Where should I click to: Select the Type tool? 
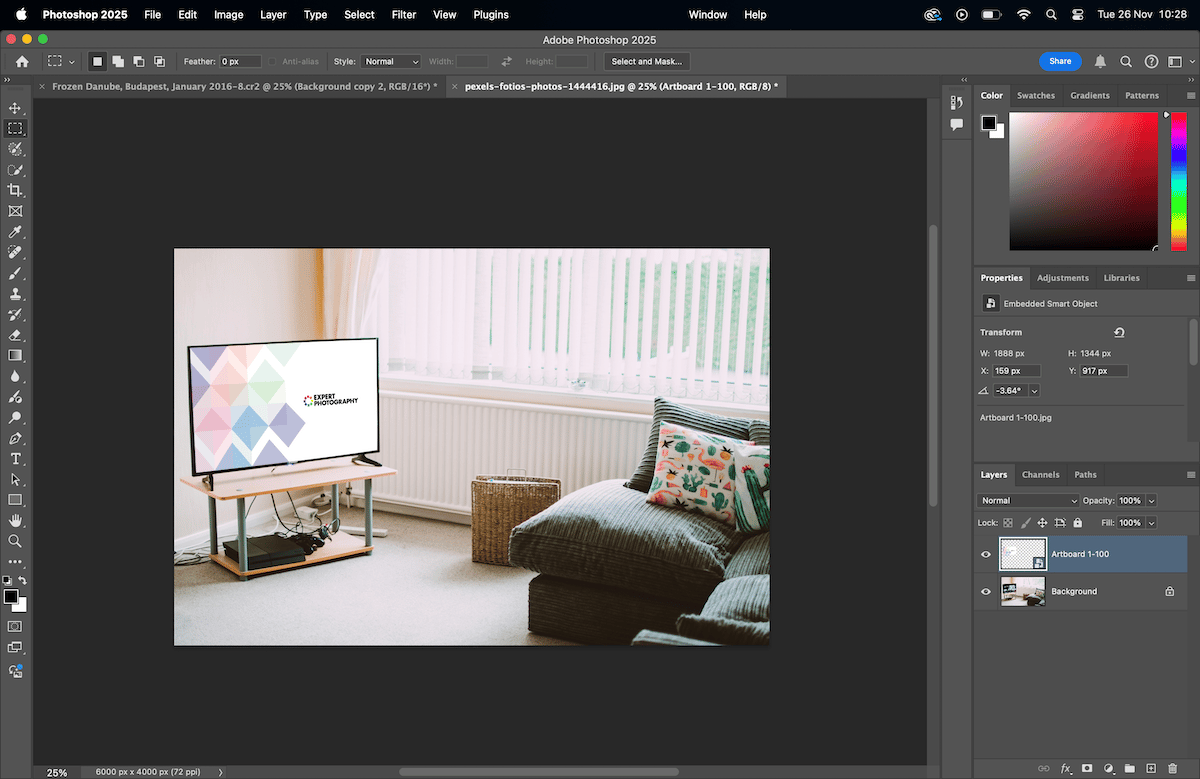(15, 458)
